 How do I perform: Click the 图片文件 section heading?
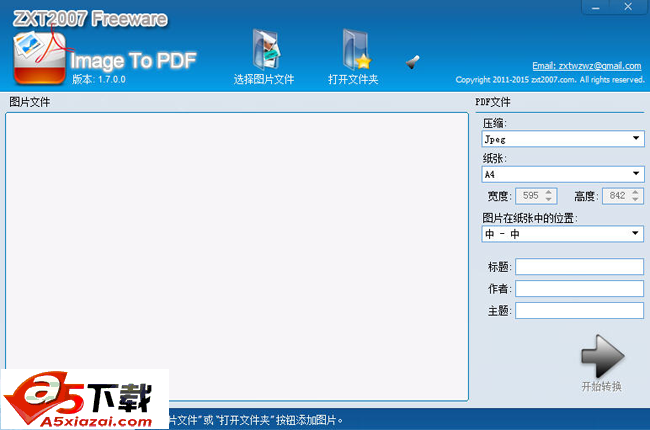pyautogui.click(x=29, y=102)
